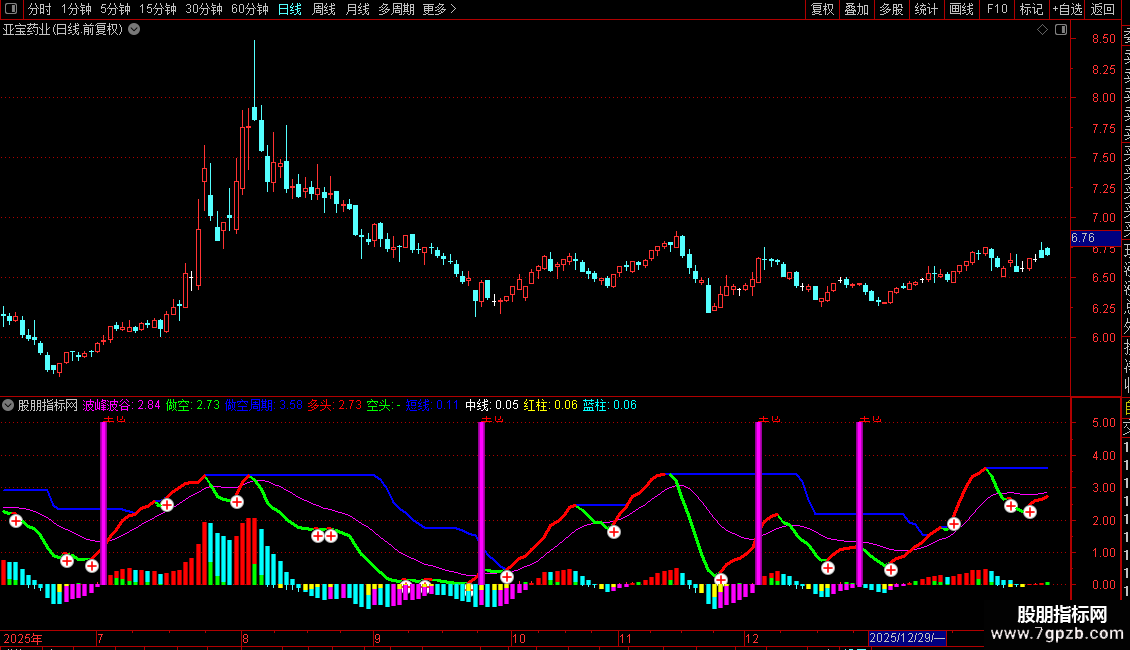1130x650 pixels.
Task: Click the 2025/12/29 date marker on timeline
Action: point(907,638)
